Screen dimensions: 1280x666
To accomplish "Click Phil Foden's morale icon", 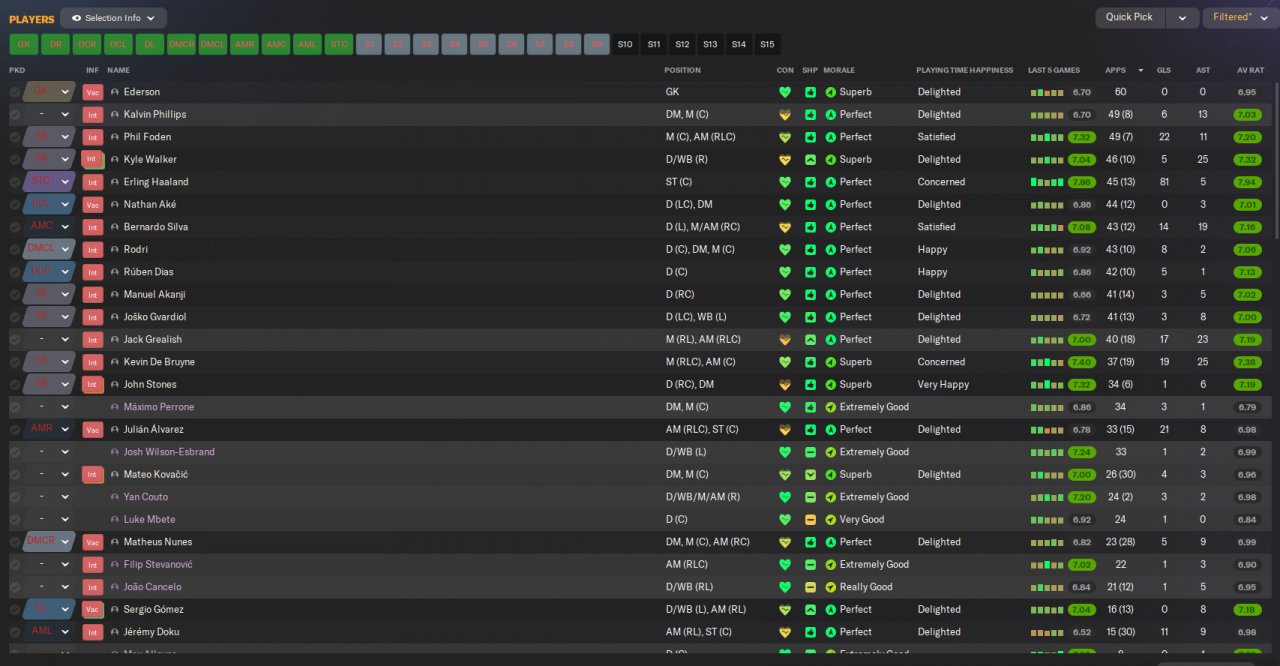I will 831,137.
